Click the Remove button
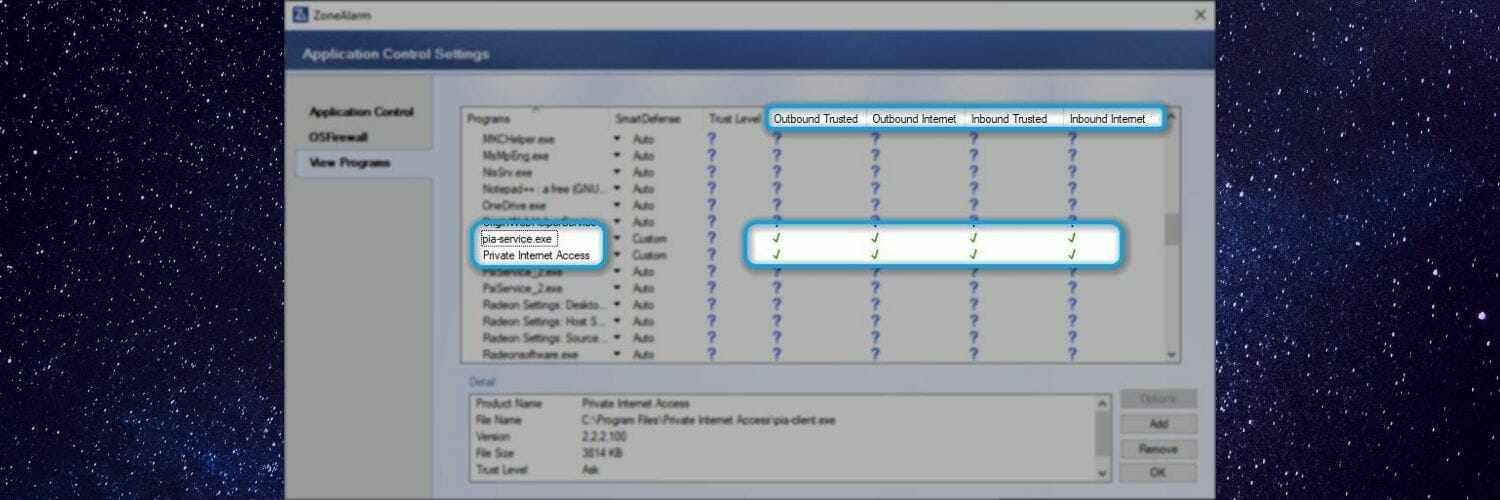The height and width of the screenshot is (500, 1500). (1158, 449)
